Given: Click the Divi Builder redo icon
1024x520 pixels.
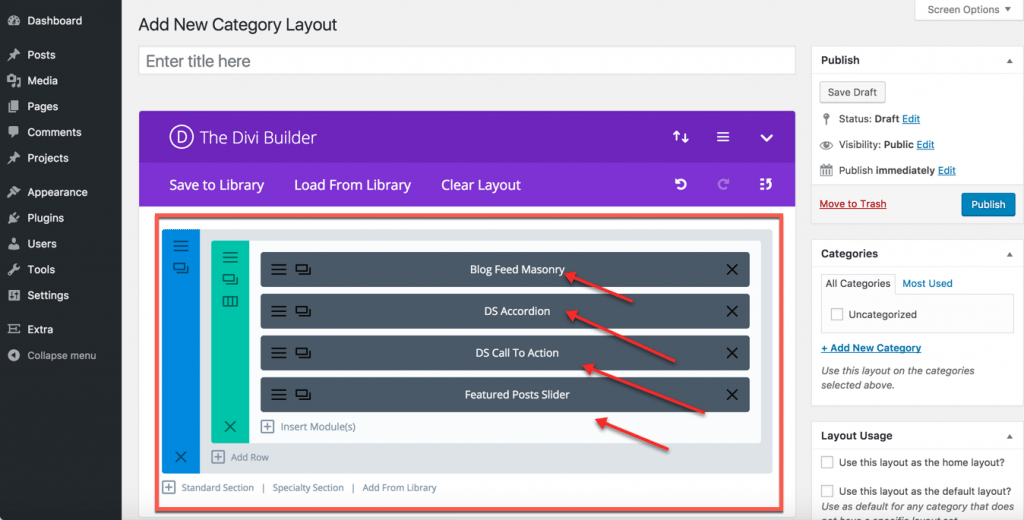Looking at the screenshot, I should click(x=723, y=185).
